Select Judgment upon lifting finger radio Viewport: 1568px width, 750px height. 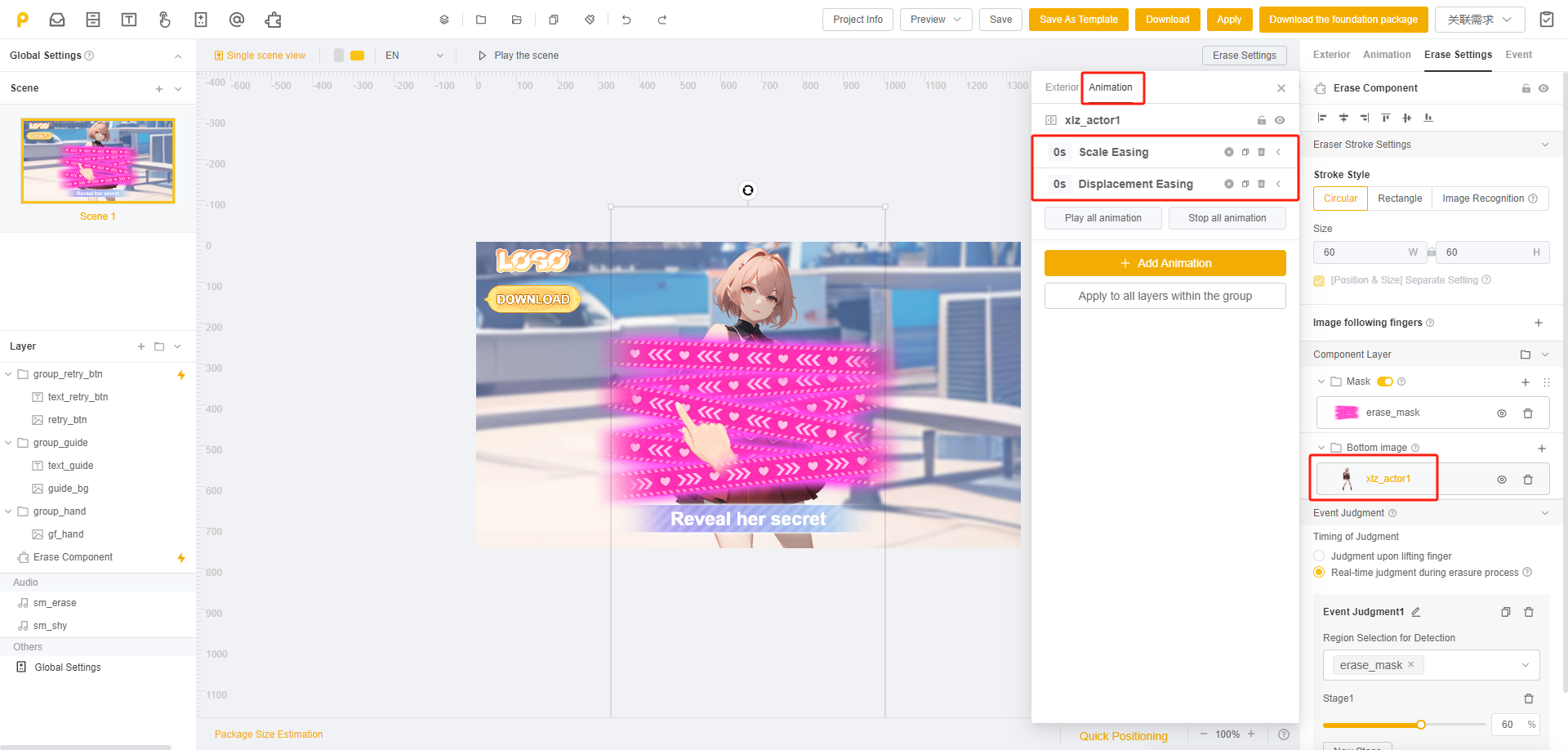tap(1319, 556)
